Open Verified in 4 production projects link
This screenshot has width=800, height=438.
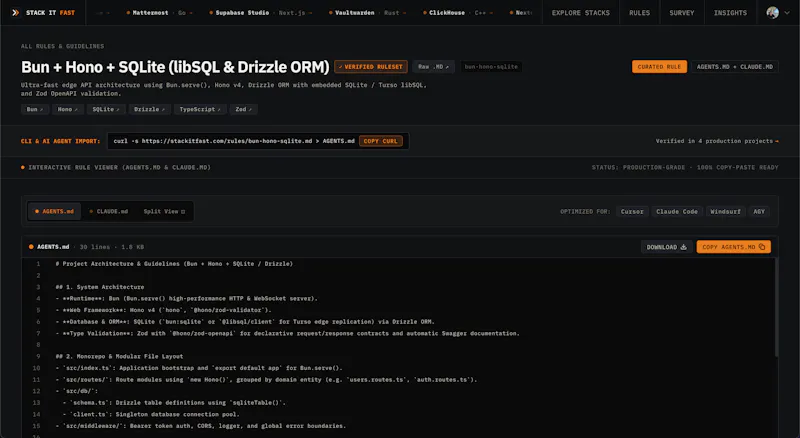point(717,141)
